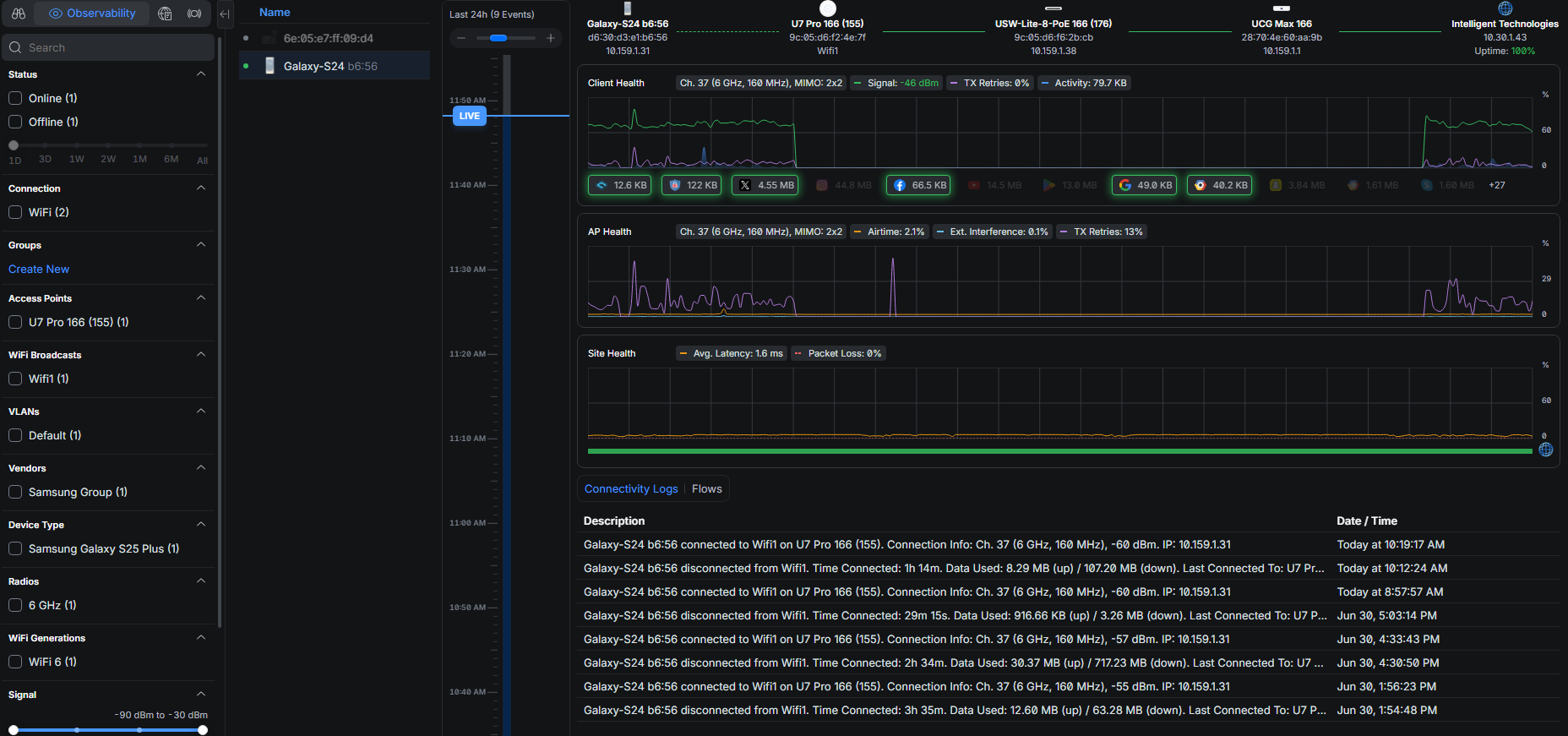The image size is (1568, 736).
Task: Click the time range slider handle at 1D
Action: [14, 145]
